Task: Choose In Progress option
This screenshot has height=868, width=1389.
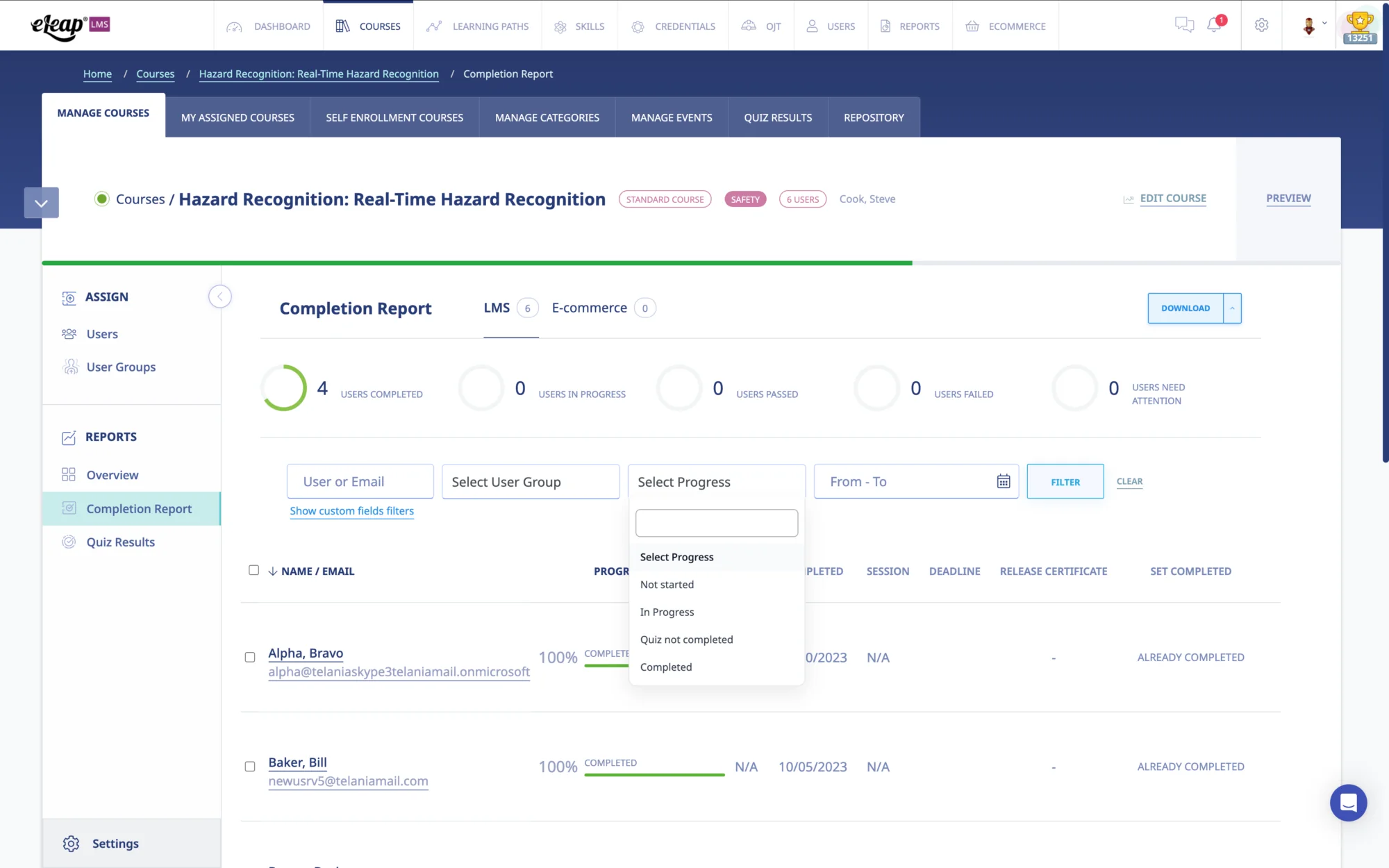Action: [717, 612]
